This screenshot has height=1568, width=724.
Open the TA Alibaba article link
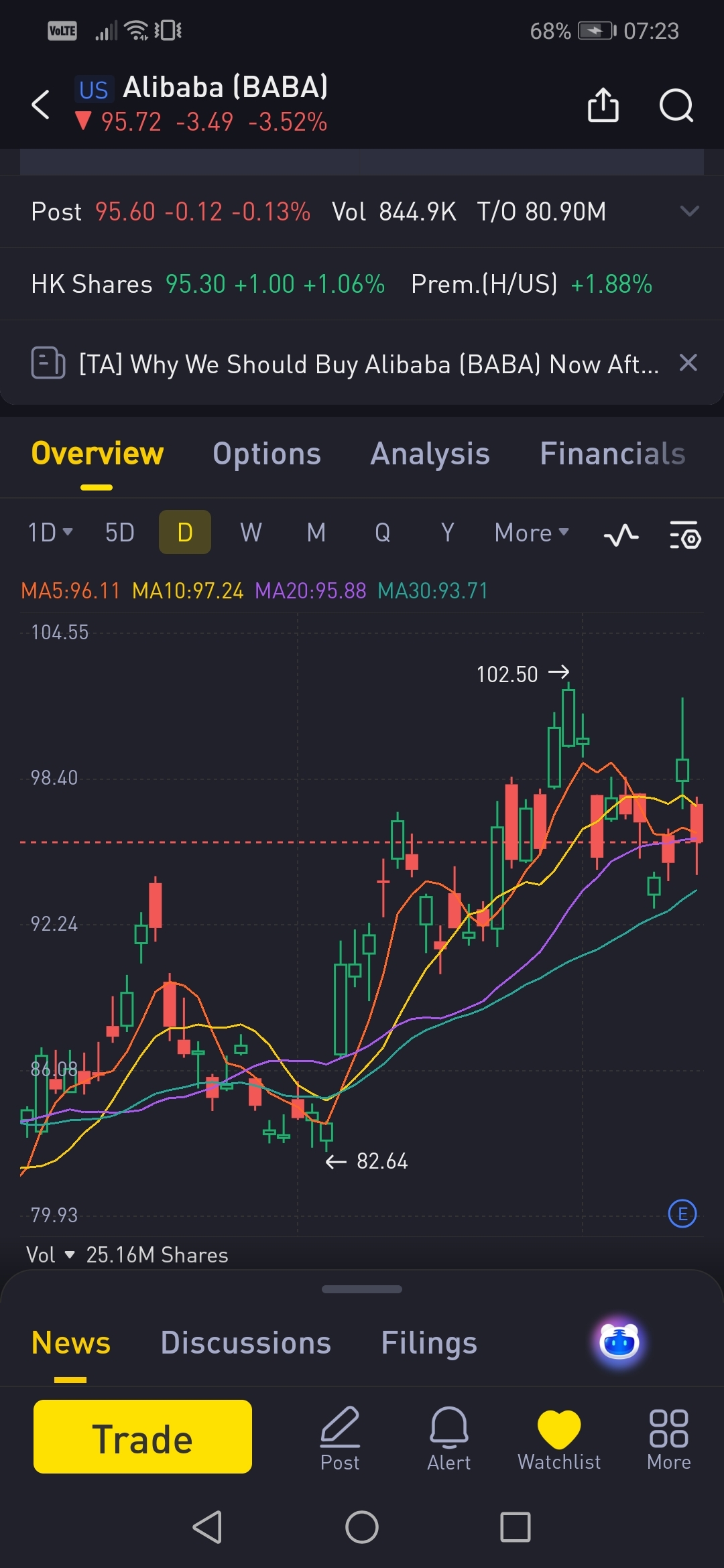point(369,364)
